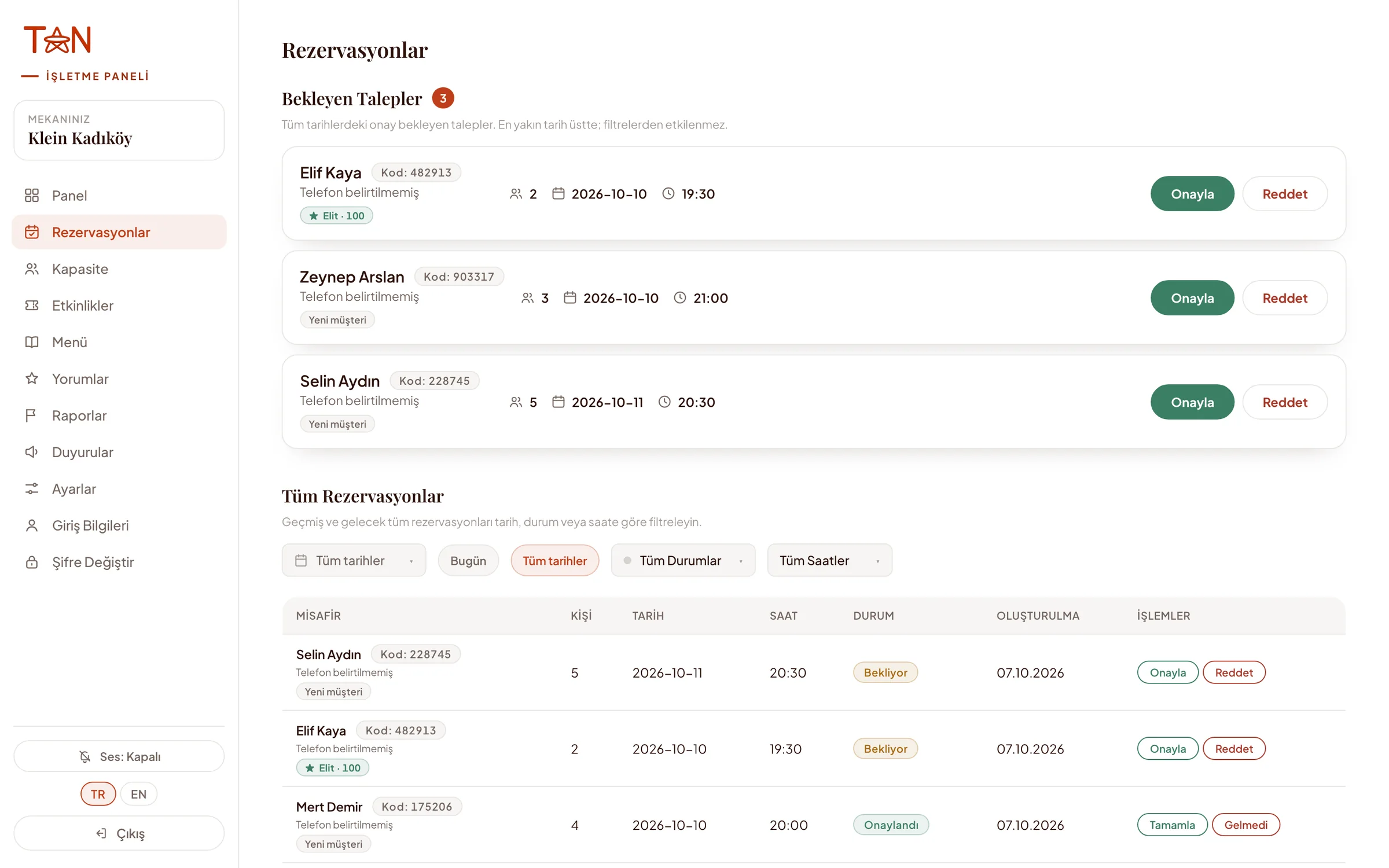Click the Etkinlikler ticket icon
Screen dimensions: 1389x868
click(32, 306)
